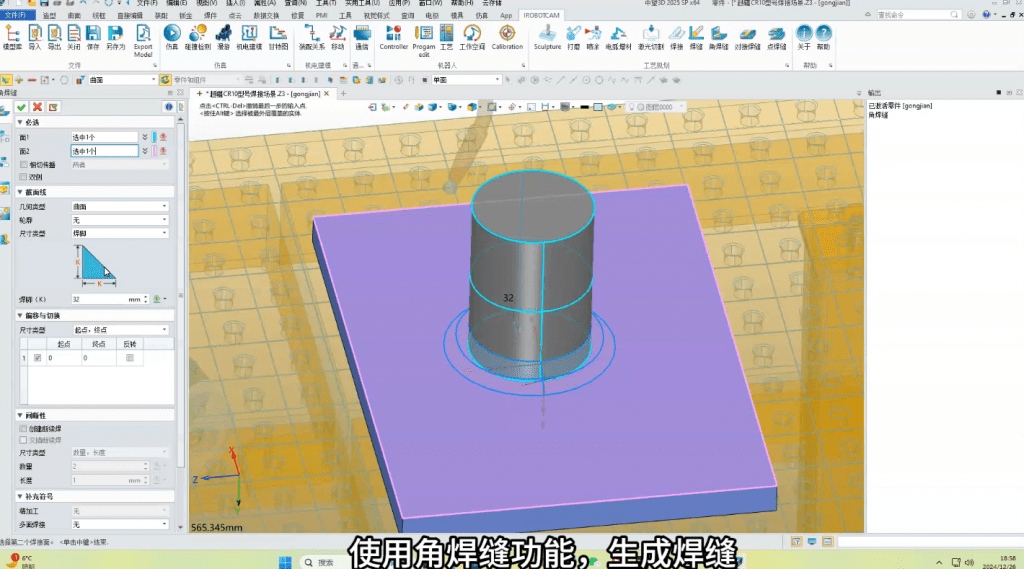The height and width of the screenshot is (569, 1024).
Task: Cancel the command with red X
Action: click(x=37, y=106)
